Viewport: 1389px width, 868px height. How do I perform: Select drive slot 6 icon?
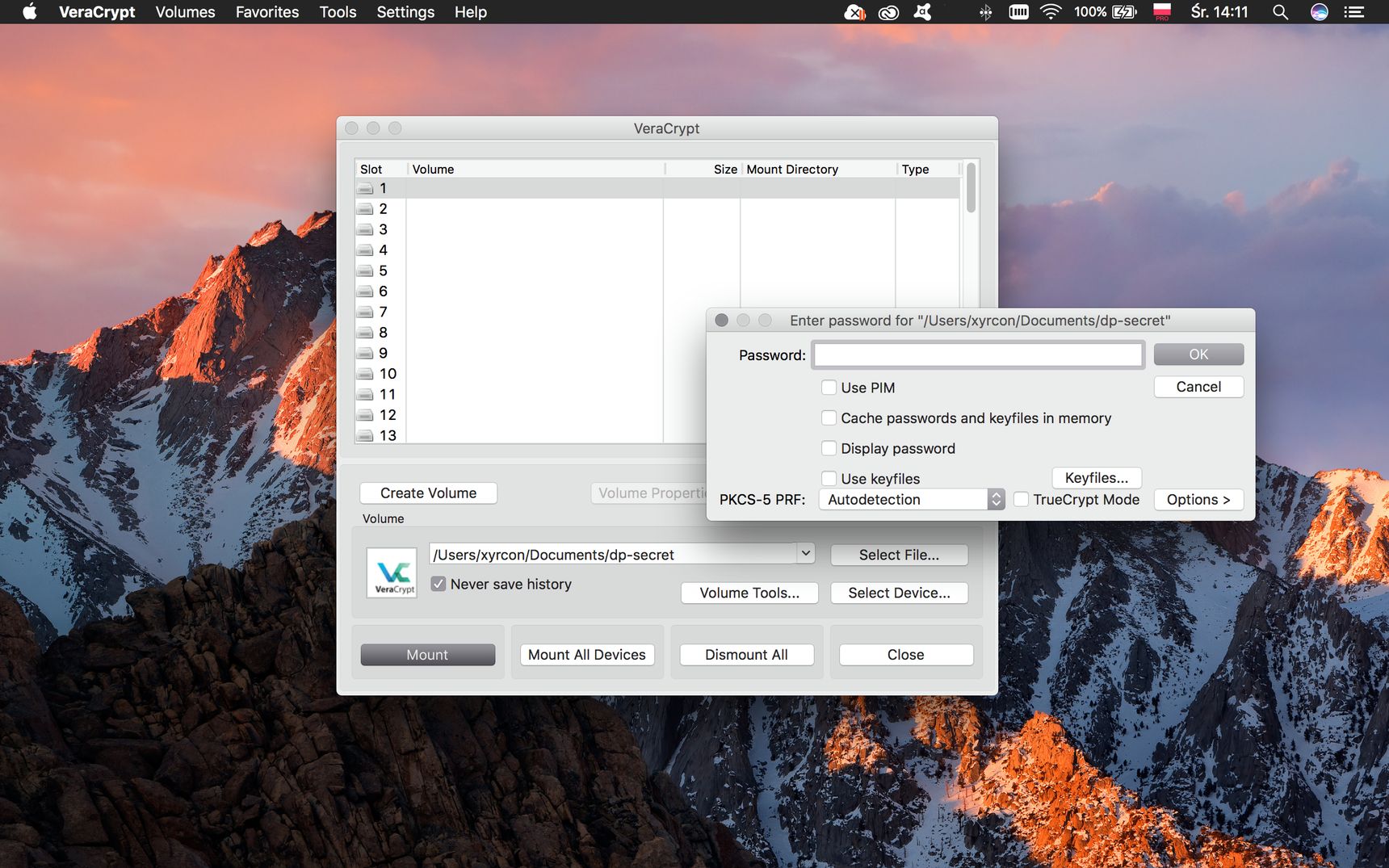click(366, 291)
